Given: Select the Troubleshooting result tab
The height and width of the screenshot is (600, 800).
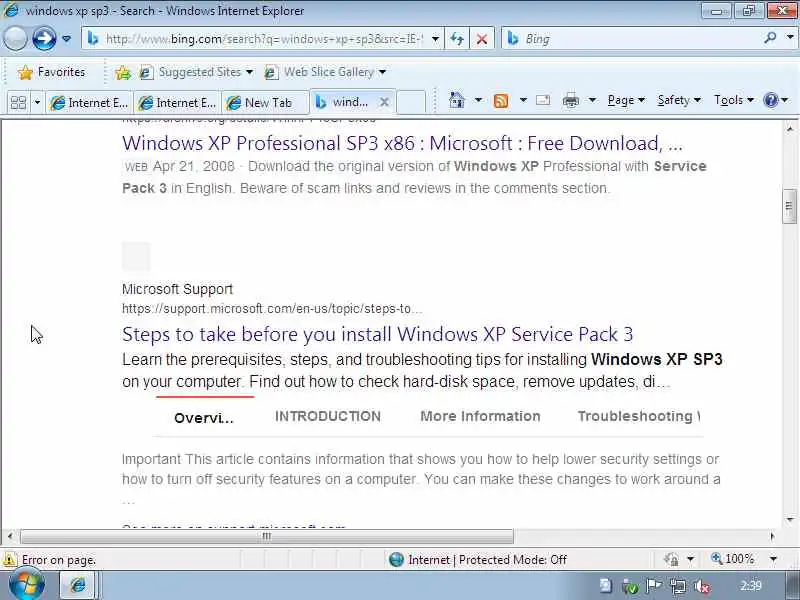Looking at the screenshot, I should click(x=639, y=416).
